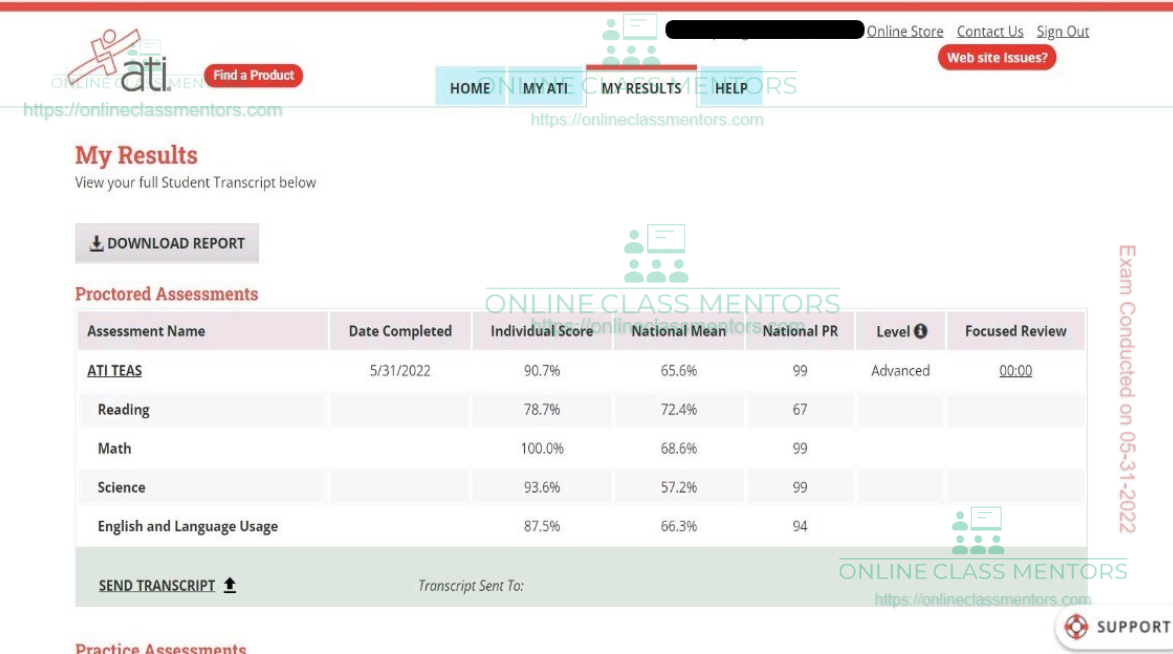Select the MY RESULTS tab
Image resolution: width=1173 pixels, height=654 pixels.
click(x=641, y=88)
